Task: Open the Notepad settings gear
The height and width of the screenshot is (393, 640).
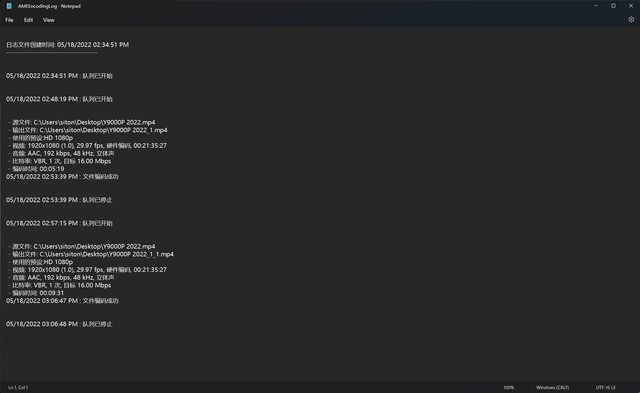Action: click(x=631, y=20)
